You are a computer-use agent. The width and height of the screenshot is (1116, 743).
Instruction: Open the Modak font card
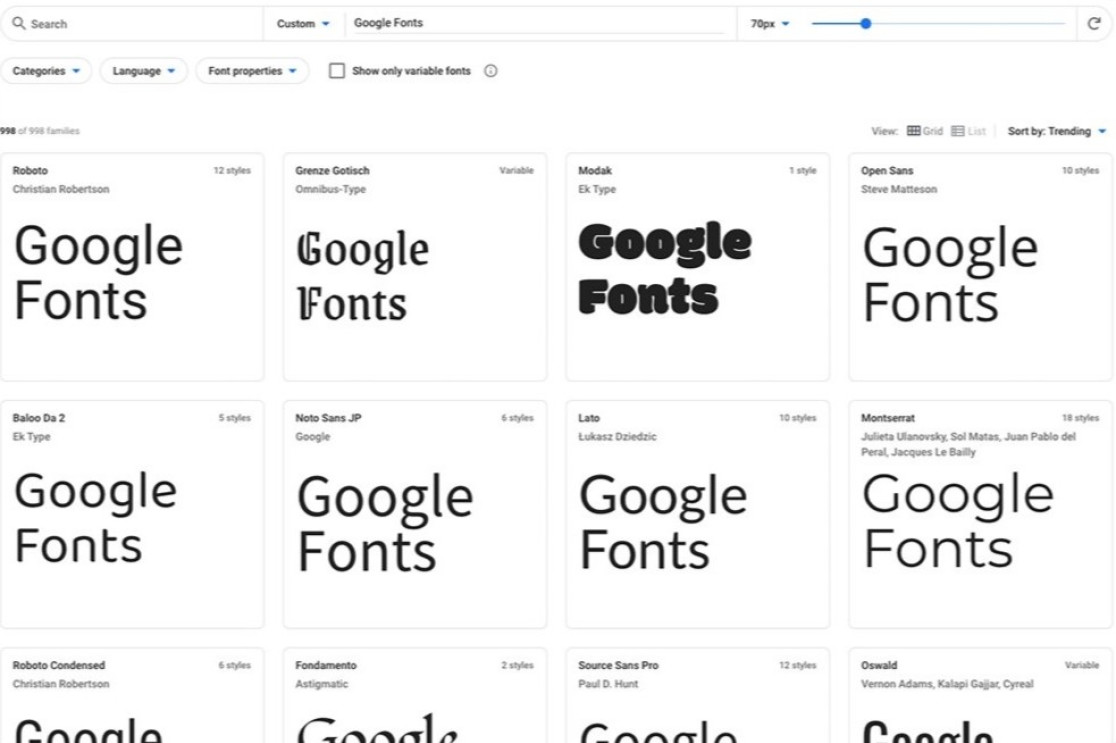698,267
